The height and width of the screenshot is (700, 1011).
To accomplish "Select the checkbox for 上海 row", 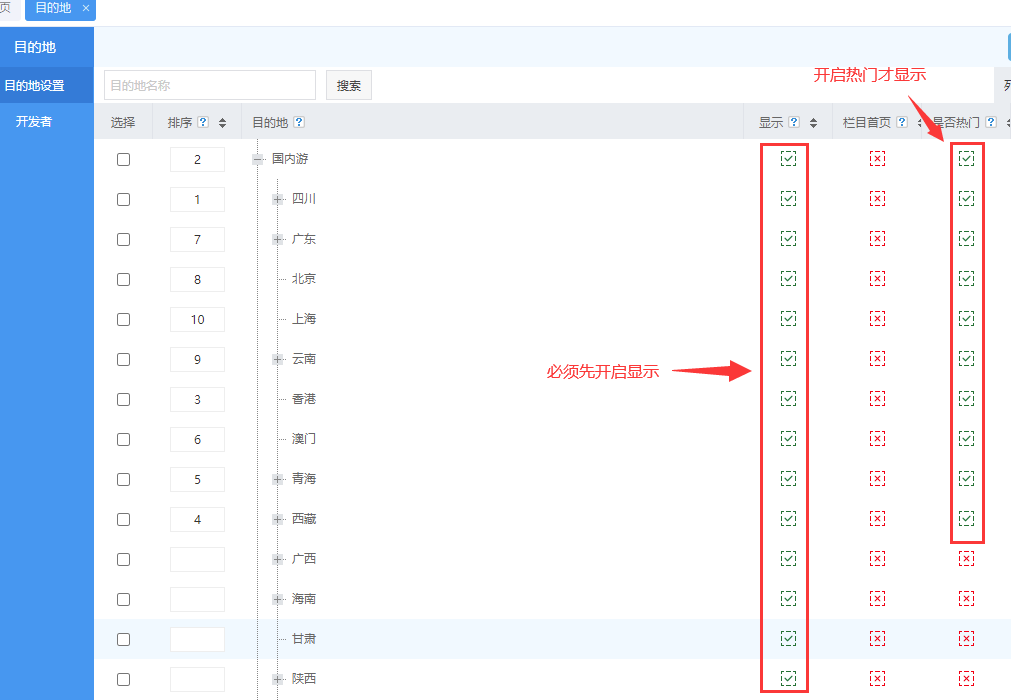I will (x=123, y=319).
